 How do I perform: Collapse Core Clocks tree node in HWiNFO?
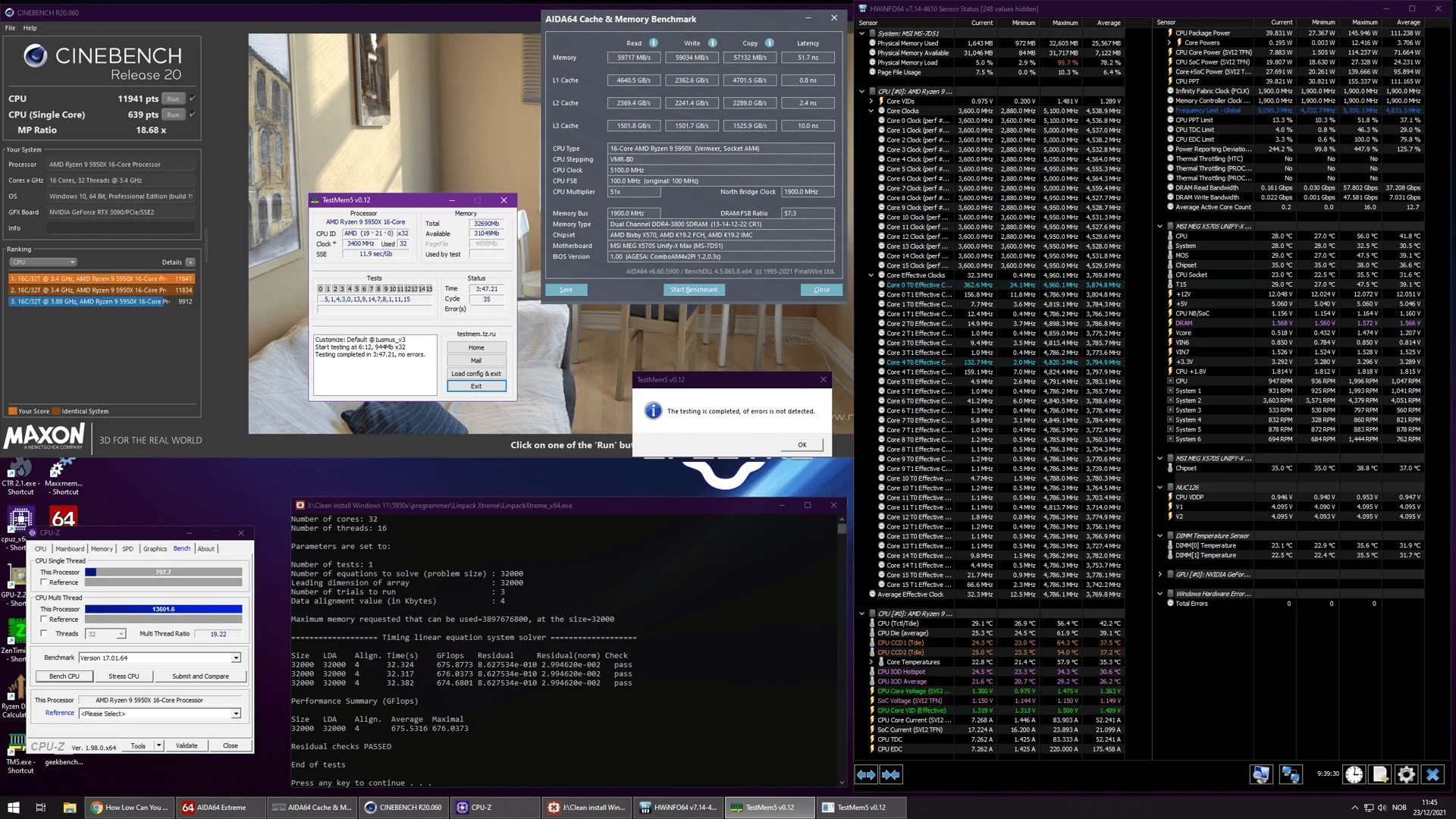click(x=871, y=111)
